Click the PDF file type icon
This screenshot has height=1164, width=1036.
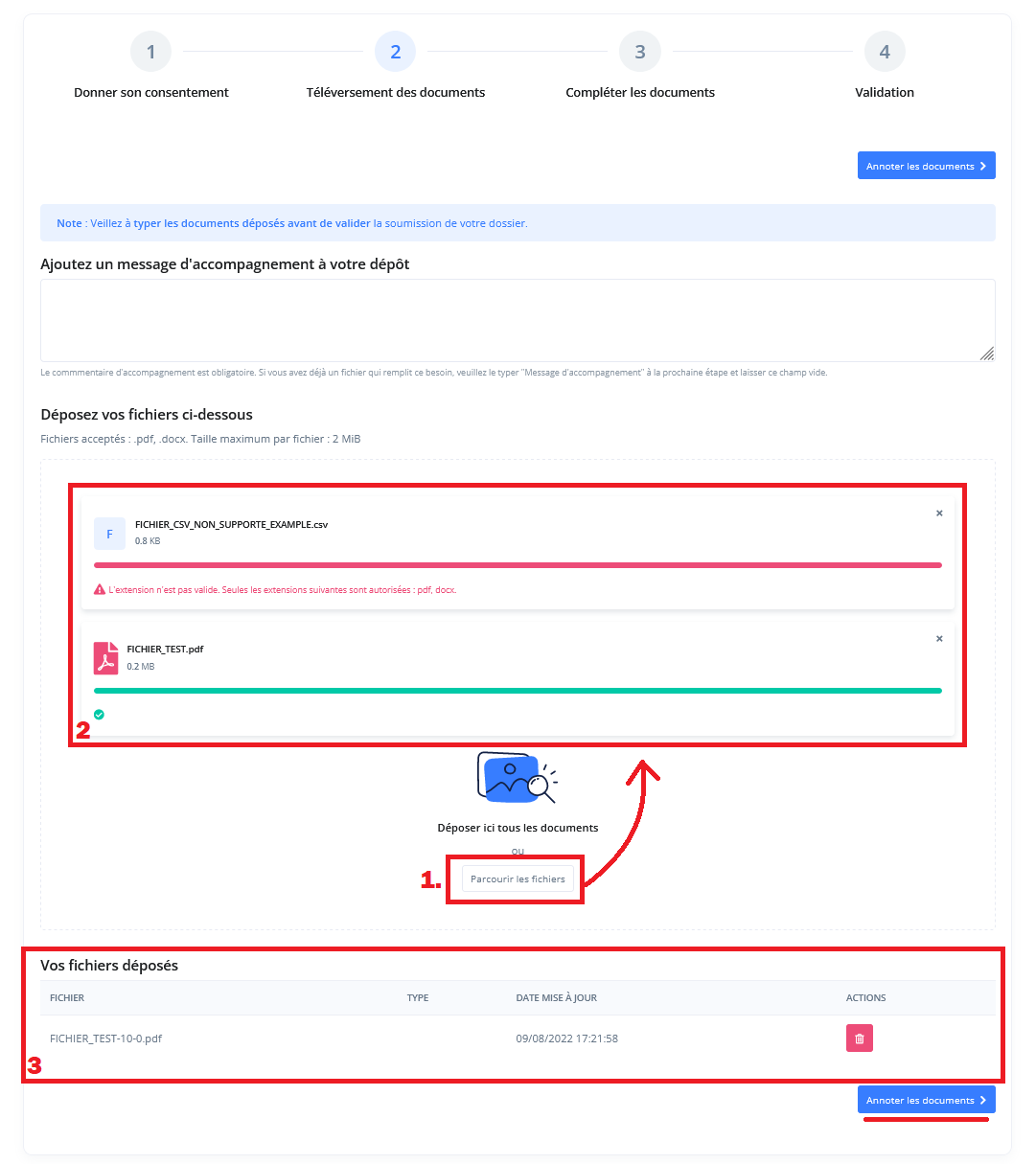click(x=106, y=658)
